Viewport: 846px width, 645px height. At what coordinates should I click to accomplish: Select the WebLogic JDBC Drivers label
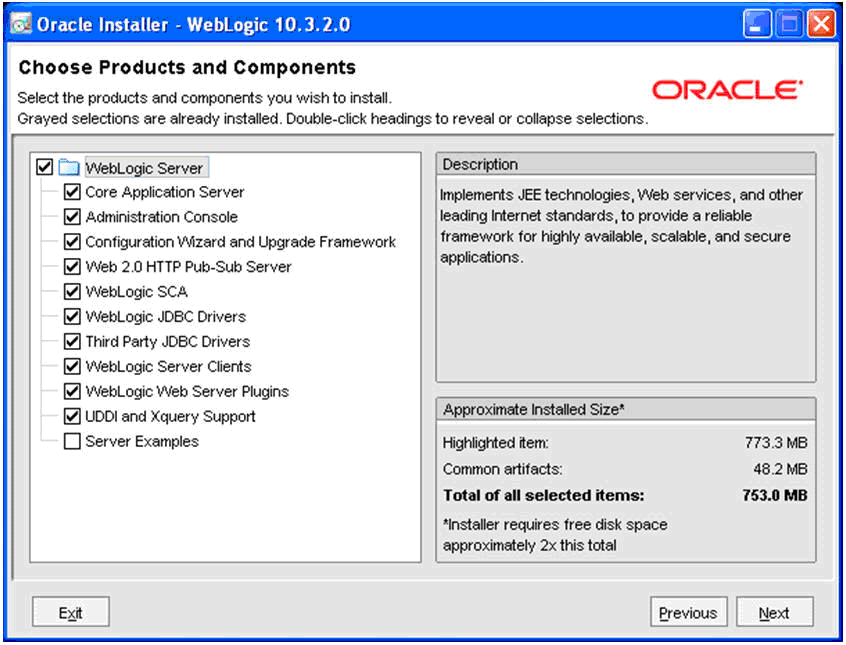[x=166, y=316]
